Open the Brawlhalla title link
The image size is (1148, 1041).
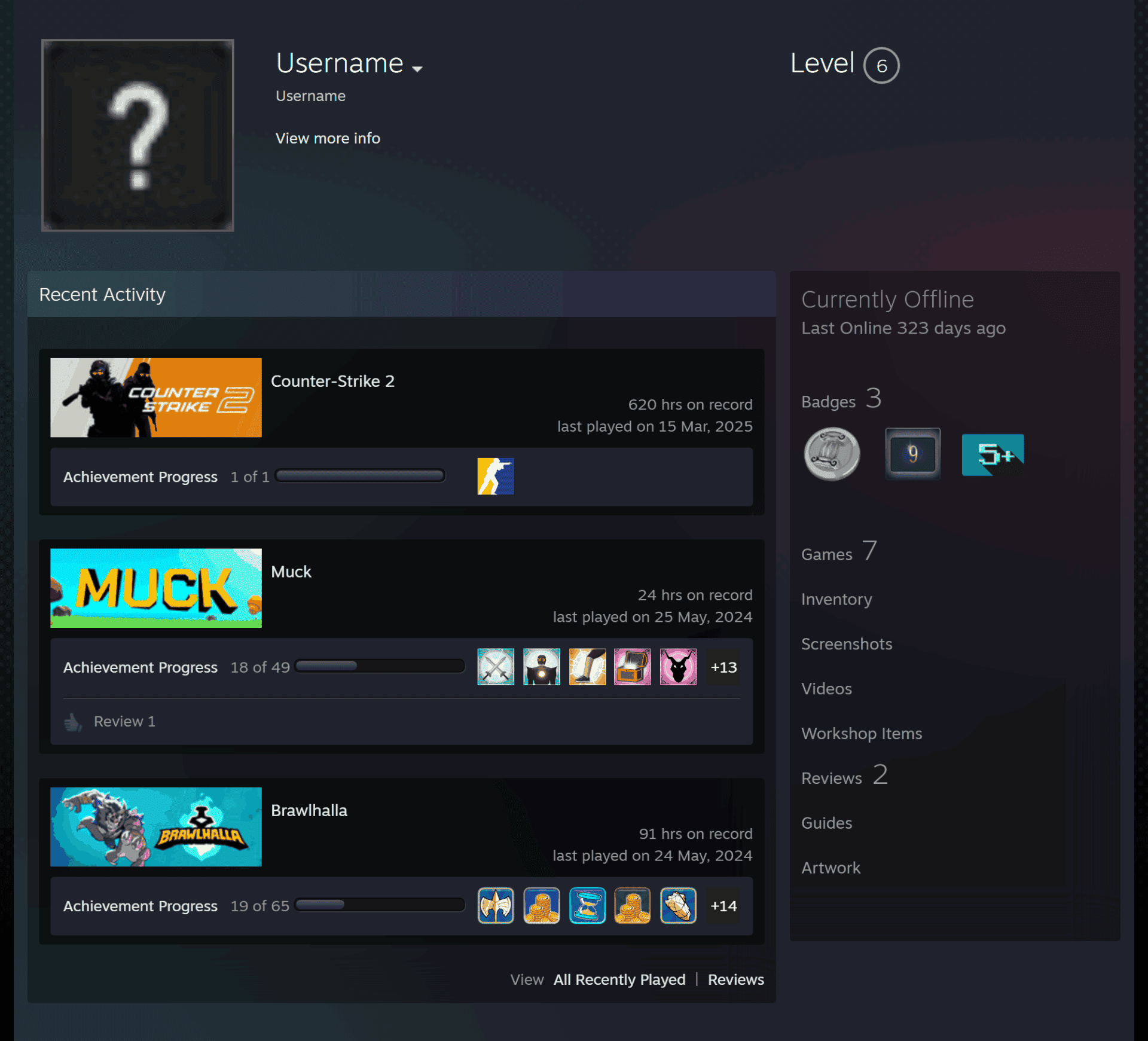[309, 810]
